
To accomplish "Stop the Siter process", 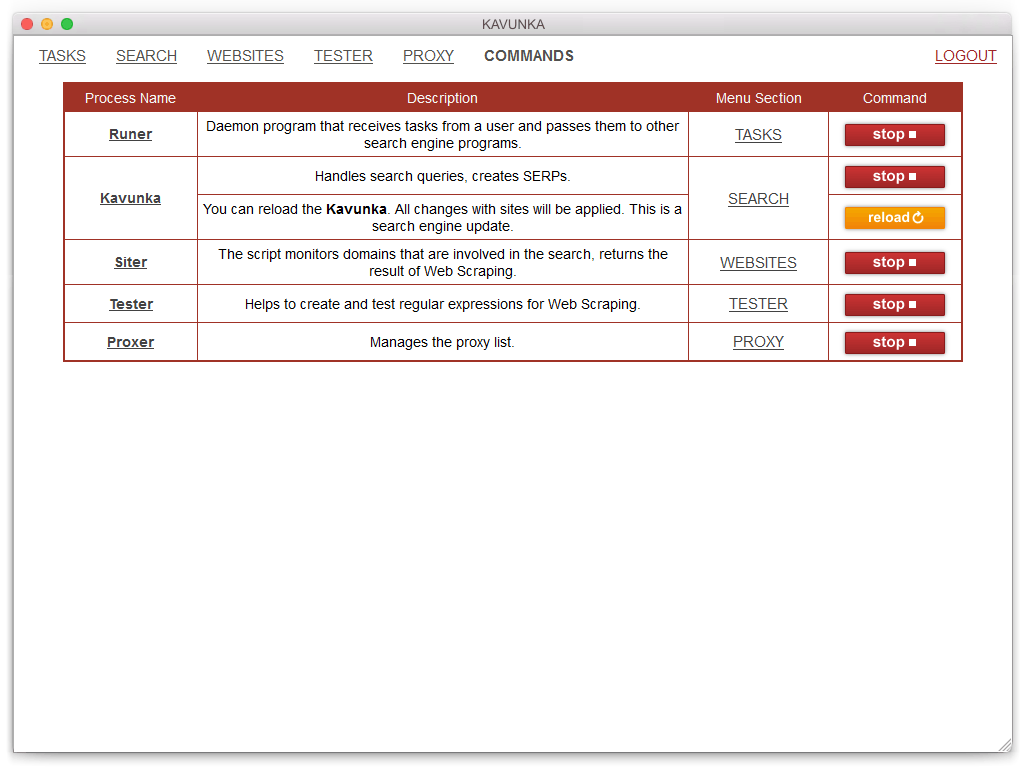I will click(x=894, y=263).
